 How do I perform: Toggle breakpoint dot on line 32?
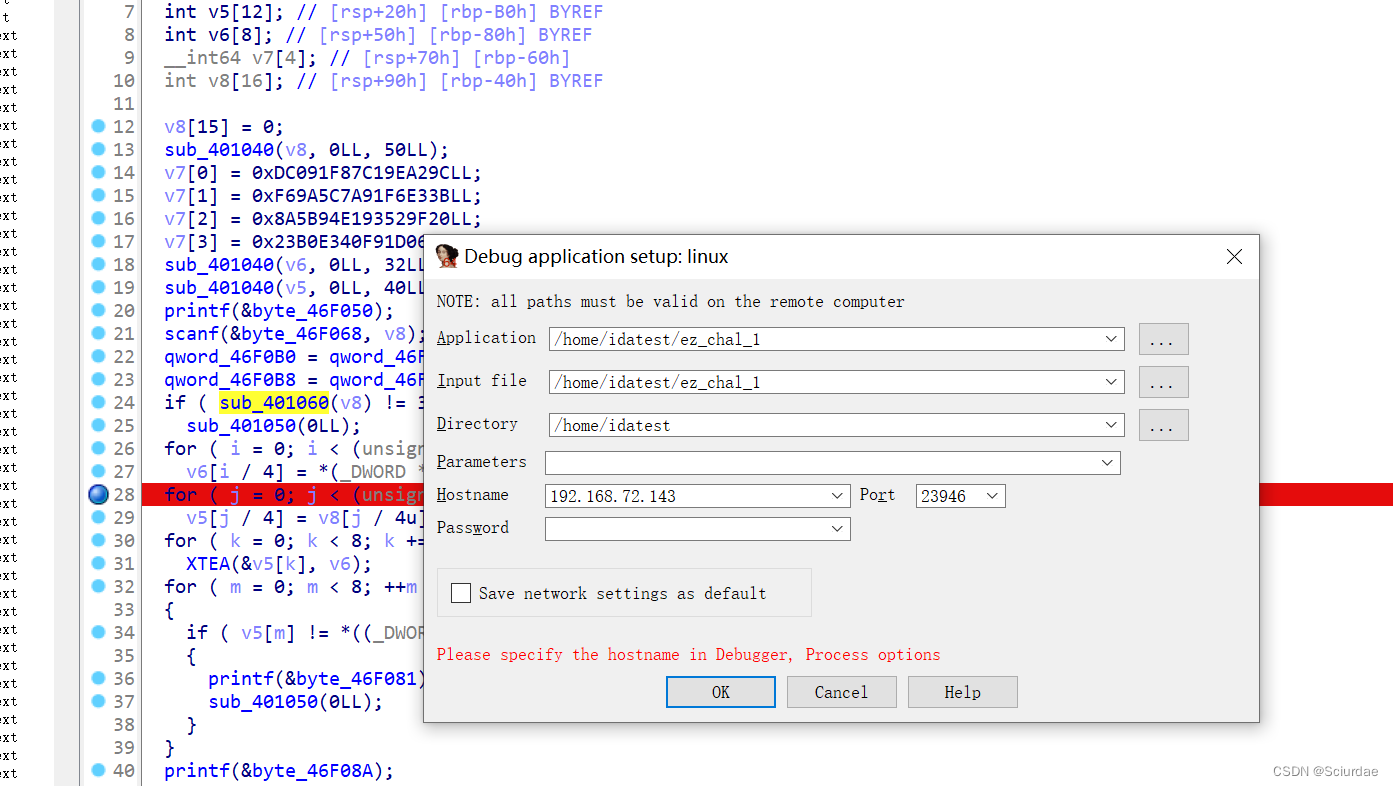click(x=98, y=586)
